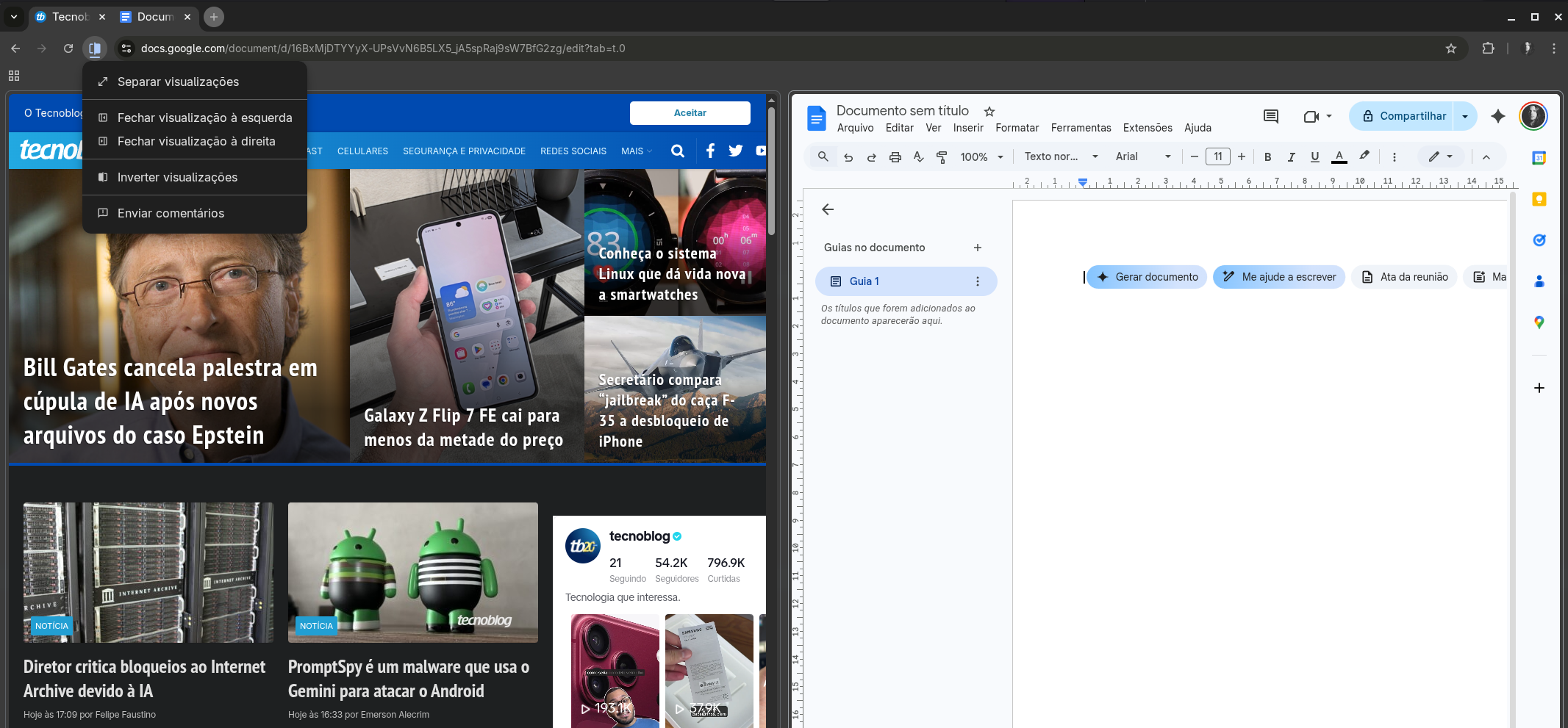The height and width of the screenshot is (728, 1568).
Task: Open the 100% zoom level dropdown
Action: point(981,156)
